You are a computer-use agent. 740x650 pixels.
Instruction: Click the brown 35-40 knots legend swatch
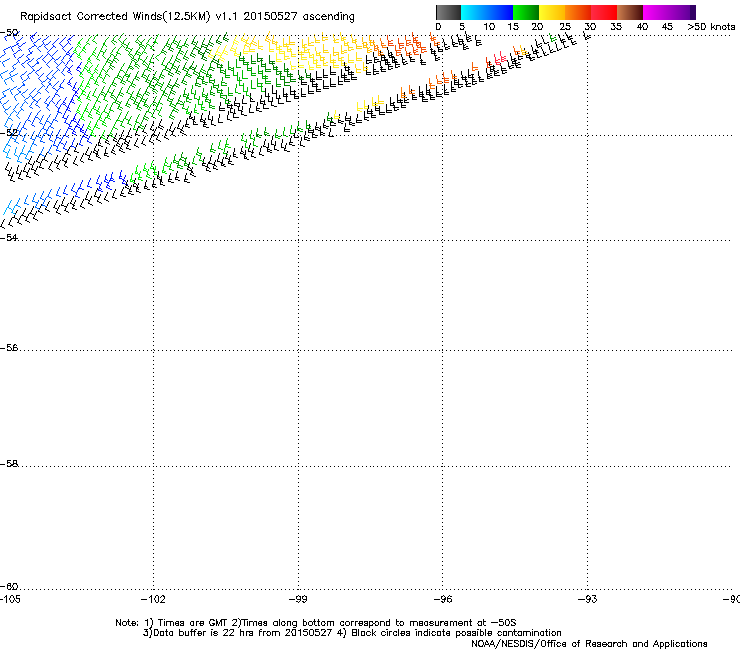click(630, 12)
